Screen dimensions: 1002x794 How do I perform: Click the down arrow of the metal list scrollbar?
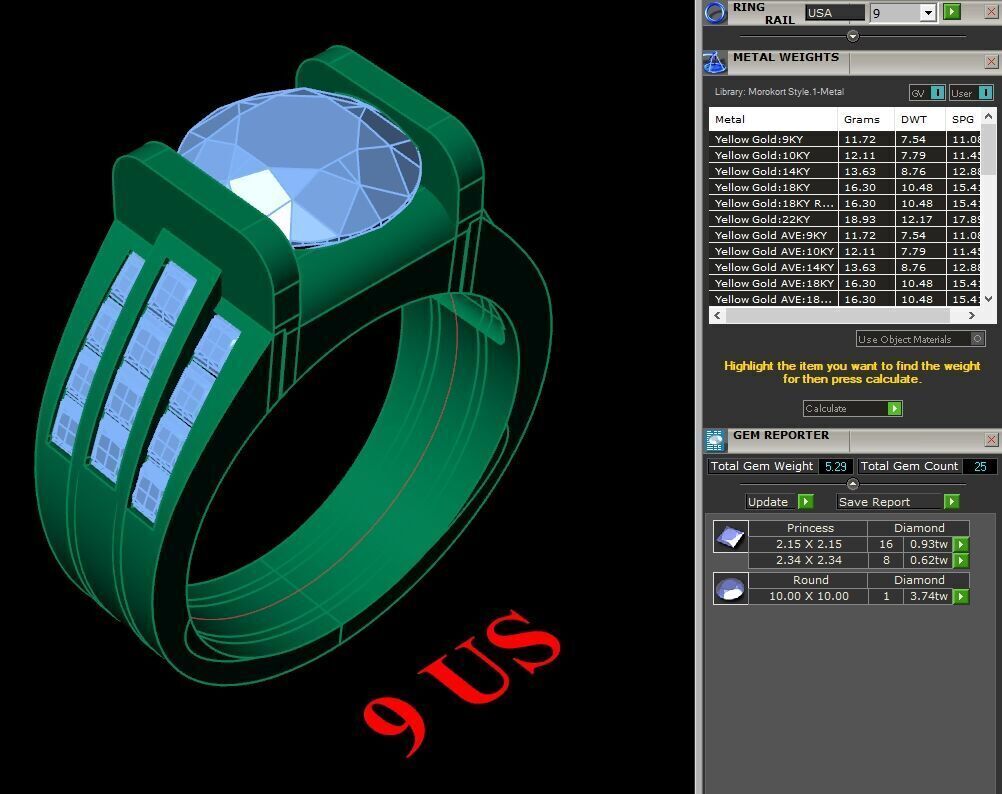tap(989, 299)
